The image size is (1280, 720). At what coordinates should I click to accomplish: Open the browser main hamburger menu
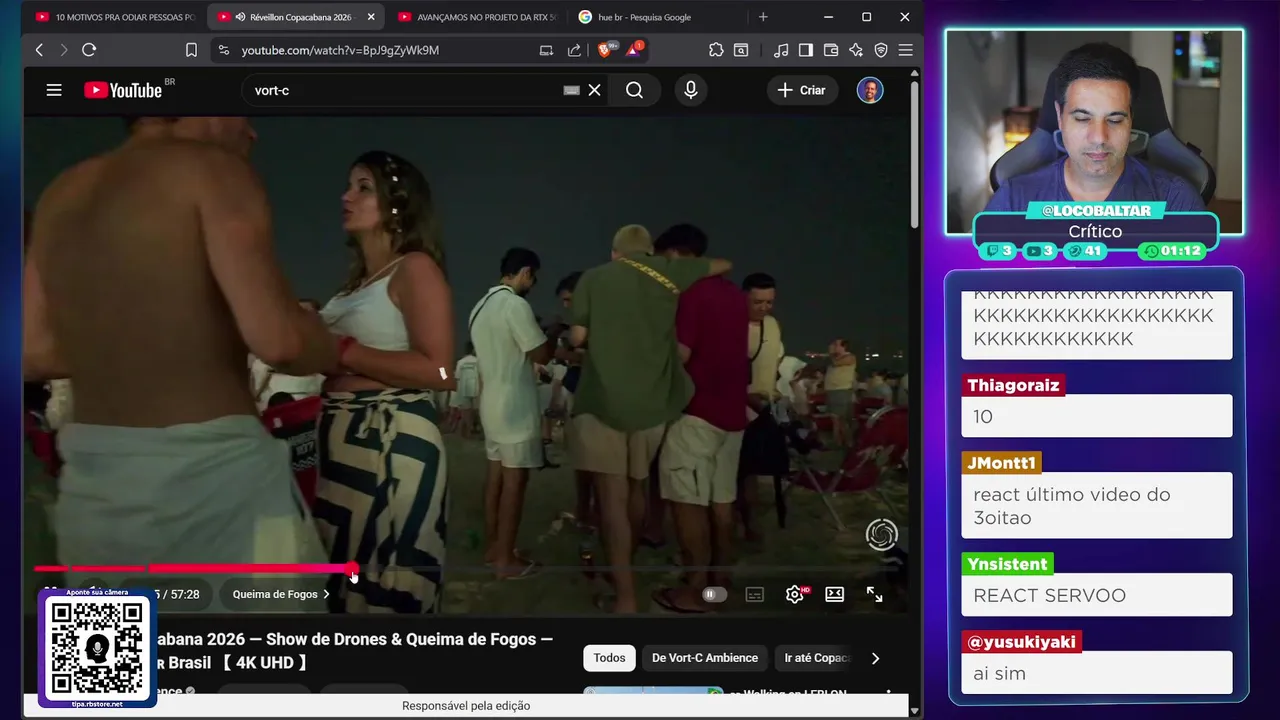pyautogui.click(x=905, y=50)
